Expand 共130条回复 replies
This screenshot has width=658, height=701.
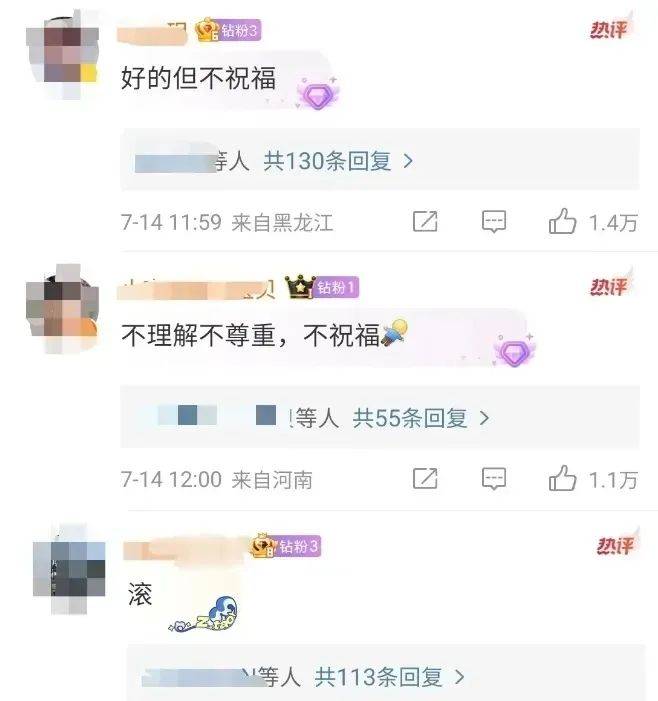pos(338,160)
